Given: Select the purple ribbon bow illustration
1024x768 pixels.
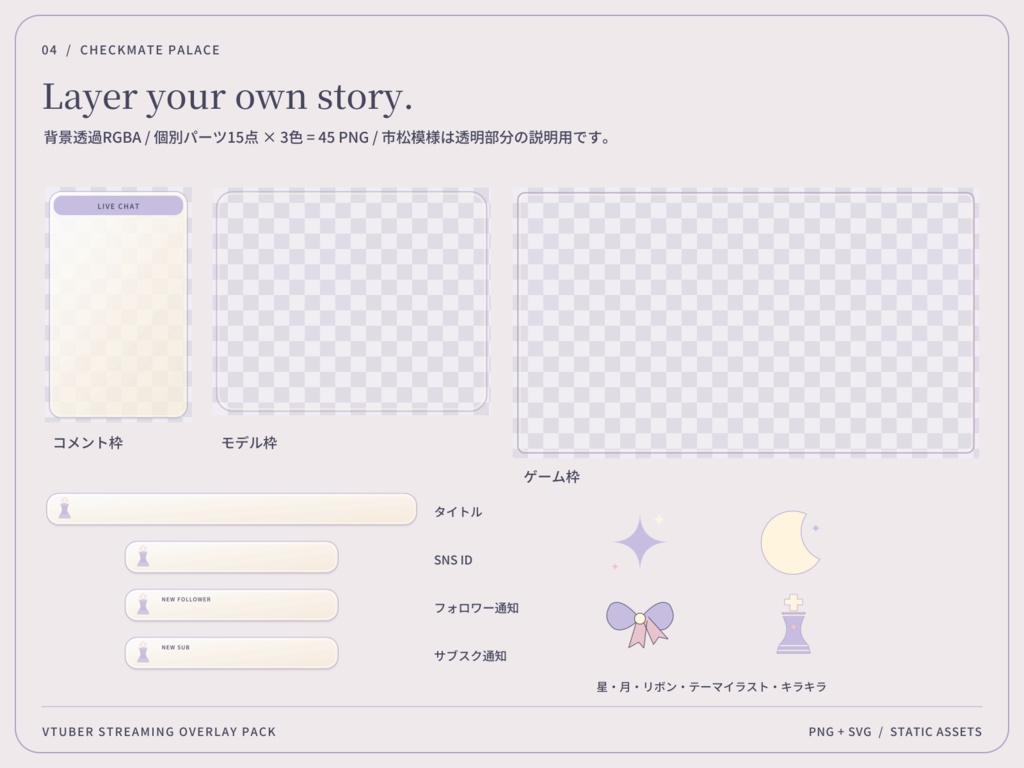Looking at the screenshot, I should tap(640, 624).
